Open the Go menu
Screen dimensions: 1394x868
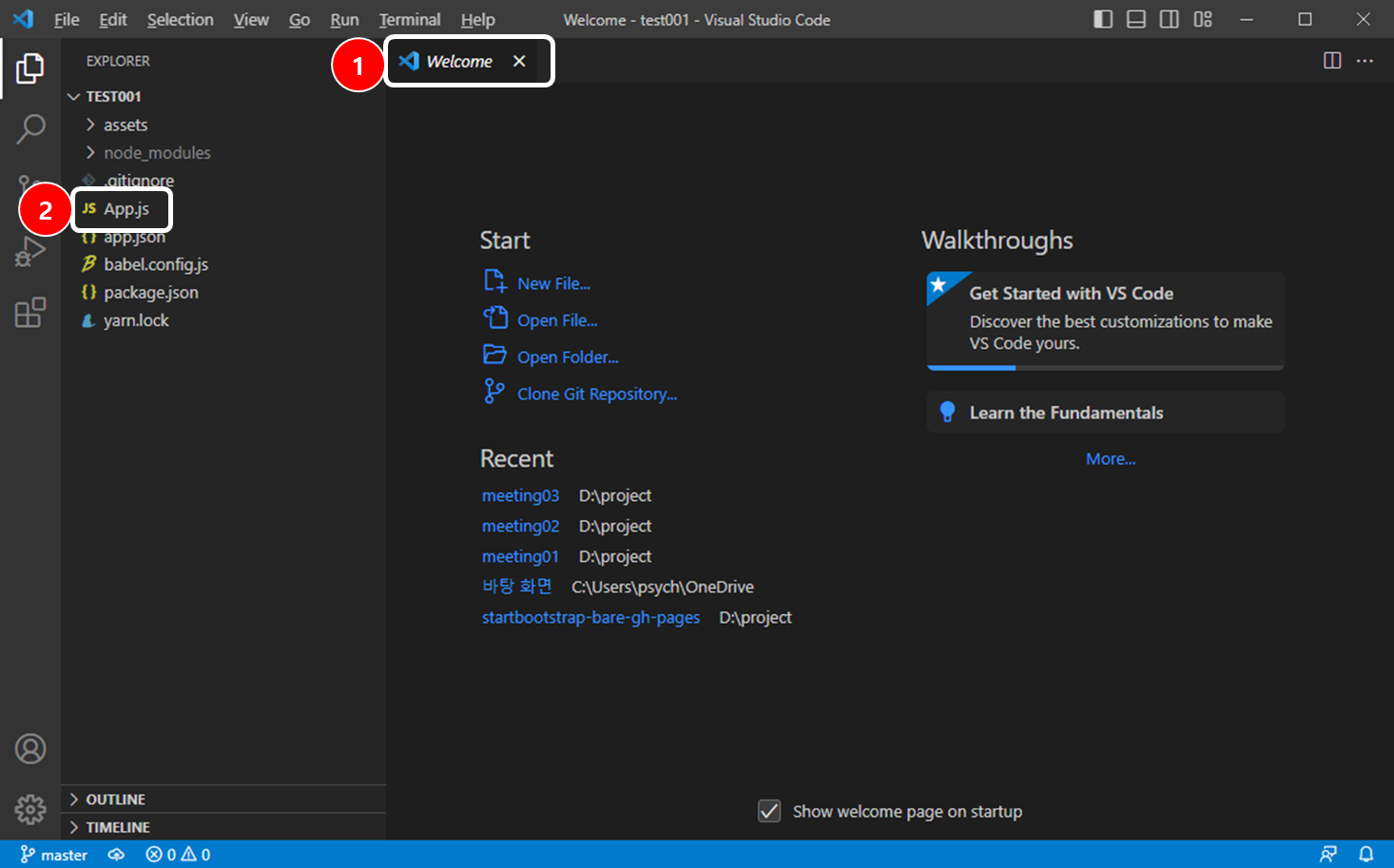300,19
